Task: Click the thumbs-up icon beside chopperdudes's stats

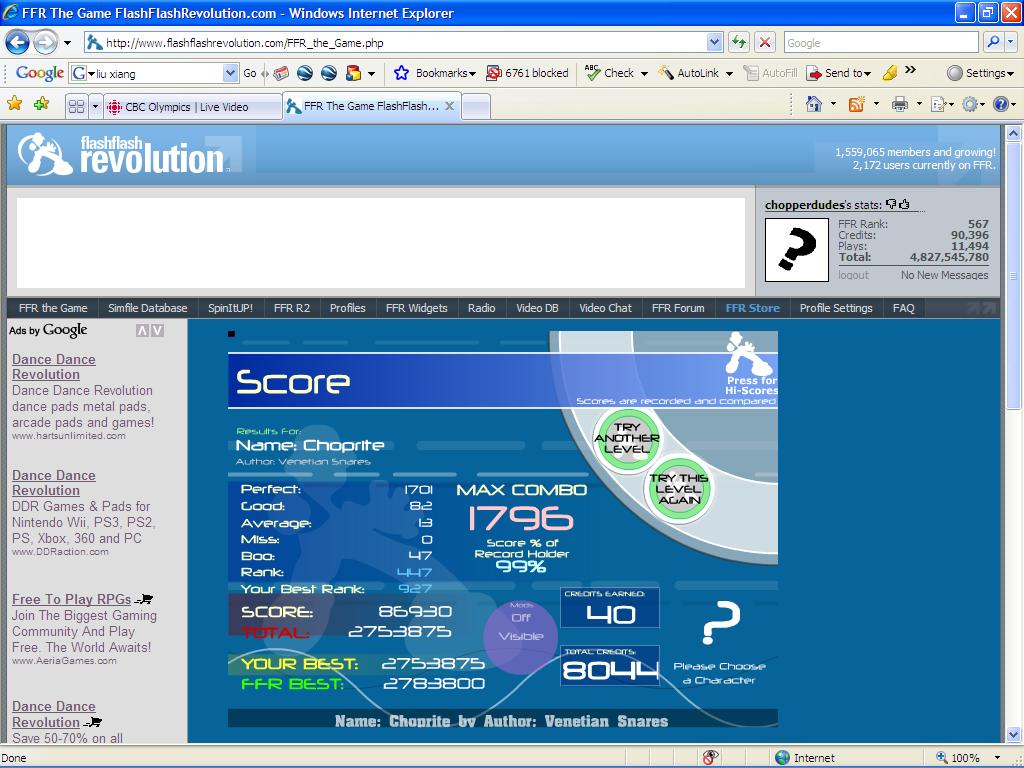Action: (x=904, y=204)
